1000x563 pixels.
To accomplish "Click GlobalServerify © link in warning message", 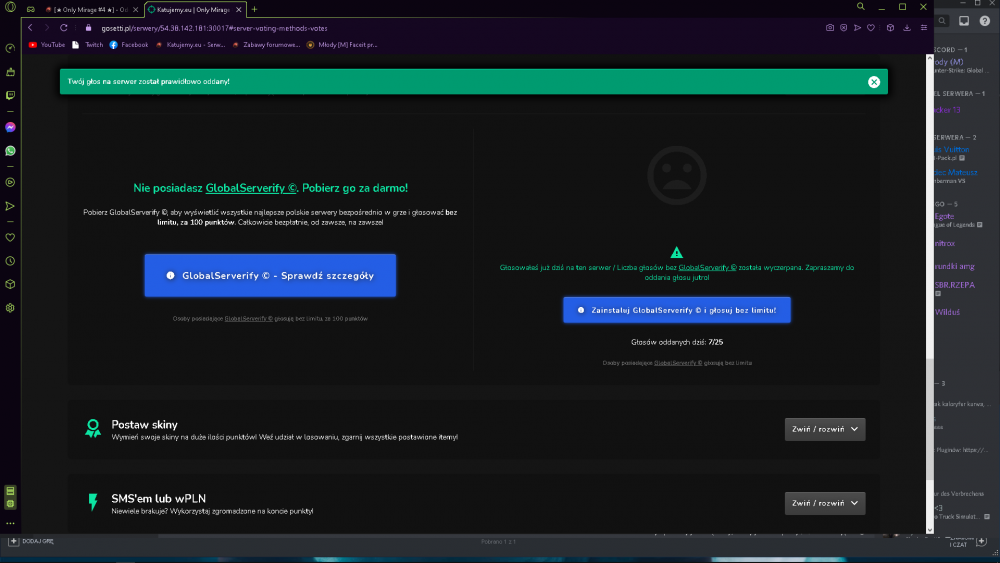I will pos(707,268).
